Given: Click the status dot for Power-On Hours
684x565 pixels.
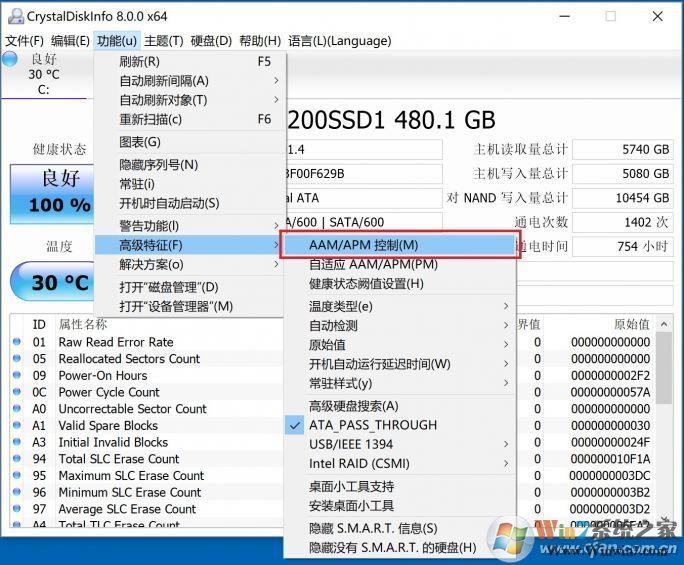Looking at the screenshot, I should [x=17, y=375].
